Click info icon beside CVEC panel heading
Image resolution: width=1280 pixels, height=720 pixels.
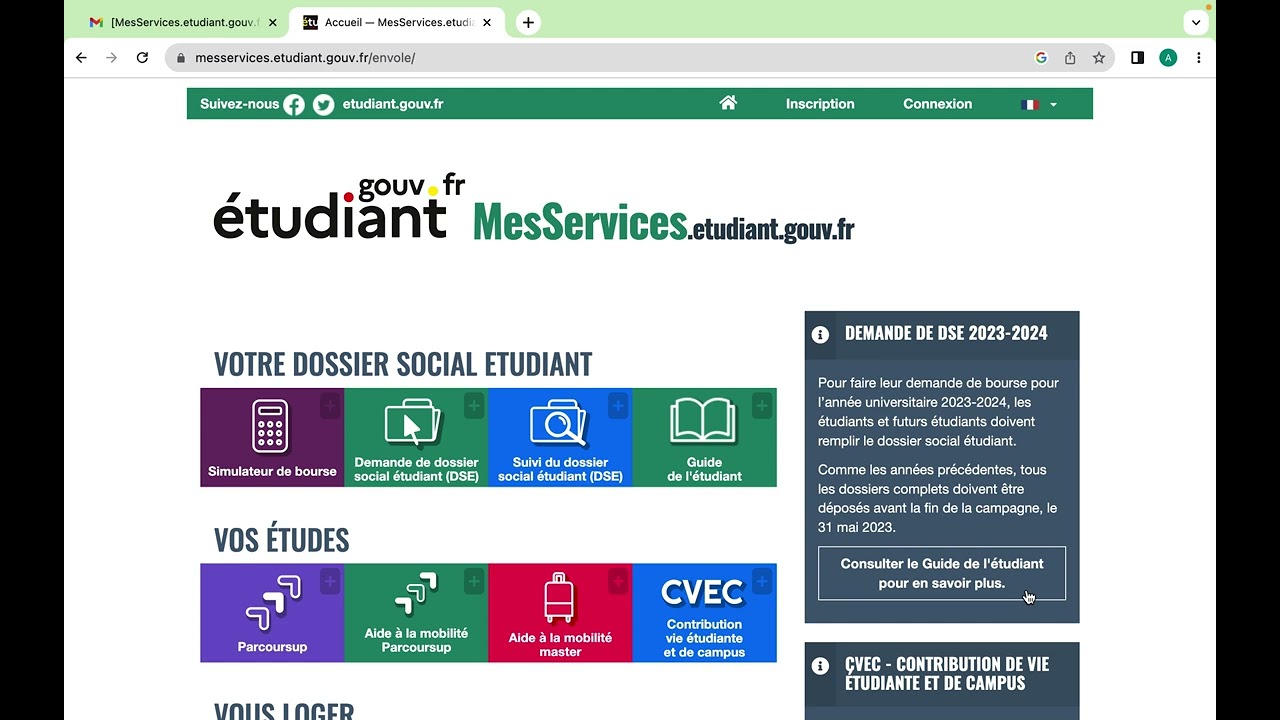click(x=820, y=666)
